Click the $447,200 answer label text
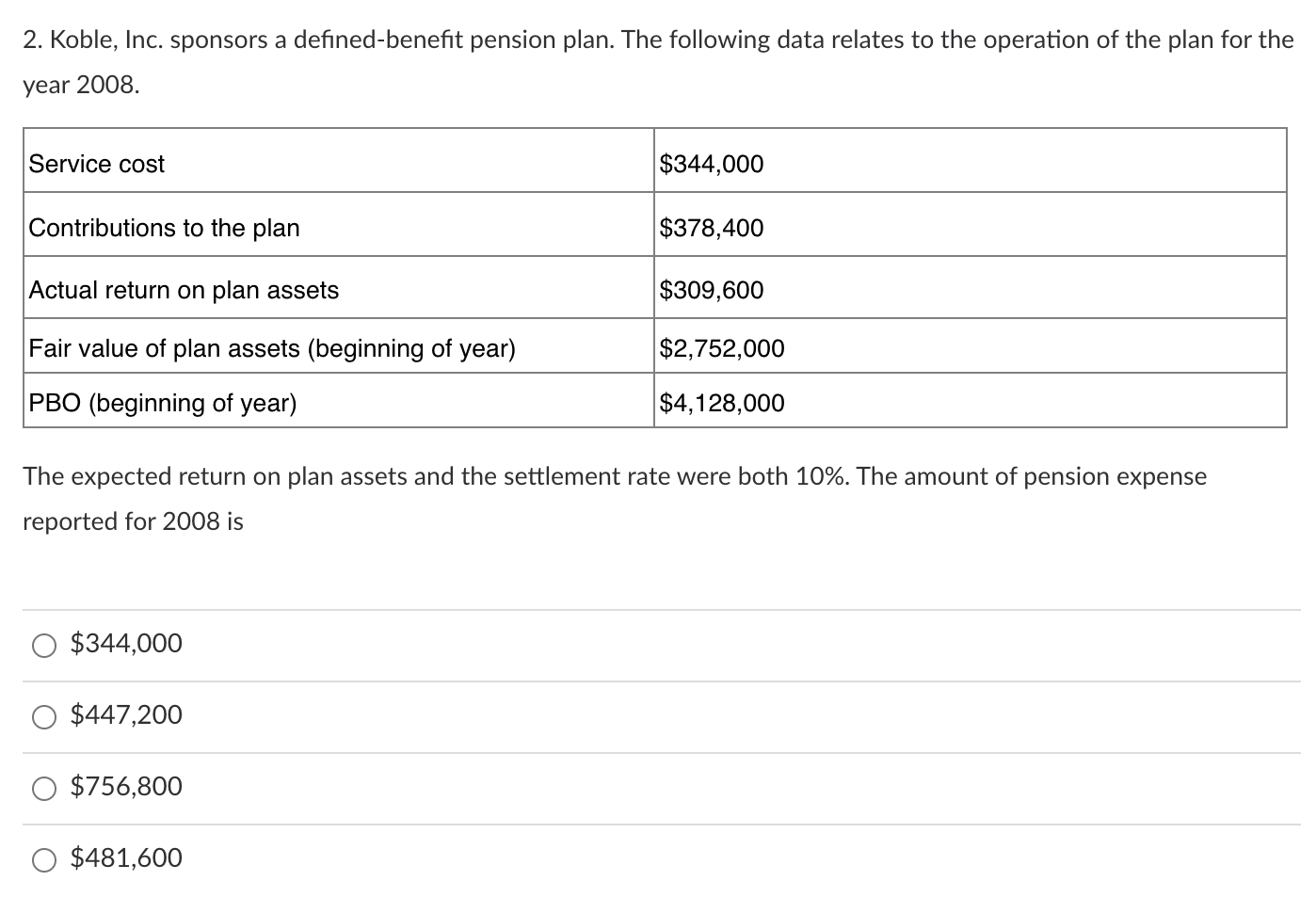The image size is (1316, 913). [125, 715]
